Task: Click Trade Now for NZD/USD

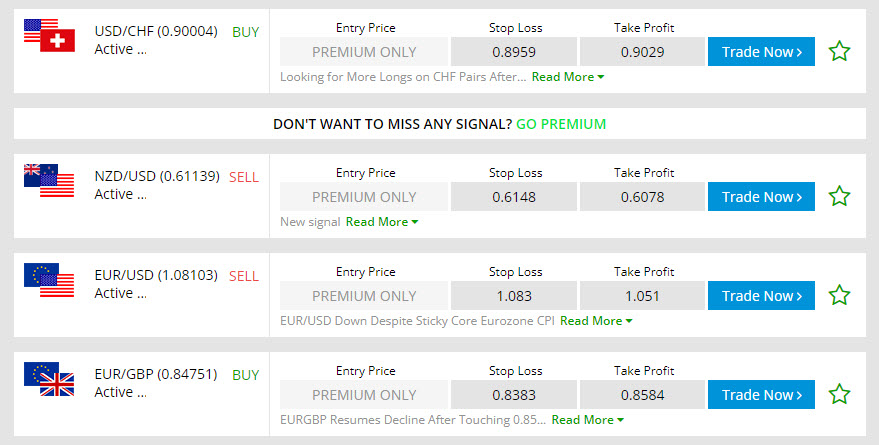Action: tap(761, 197)
